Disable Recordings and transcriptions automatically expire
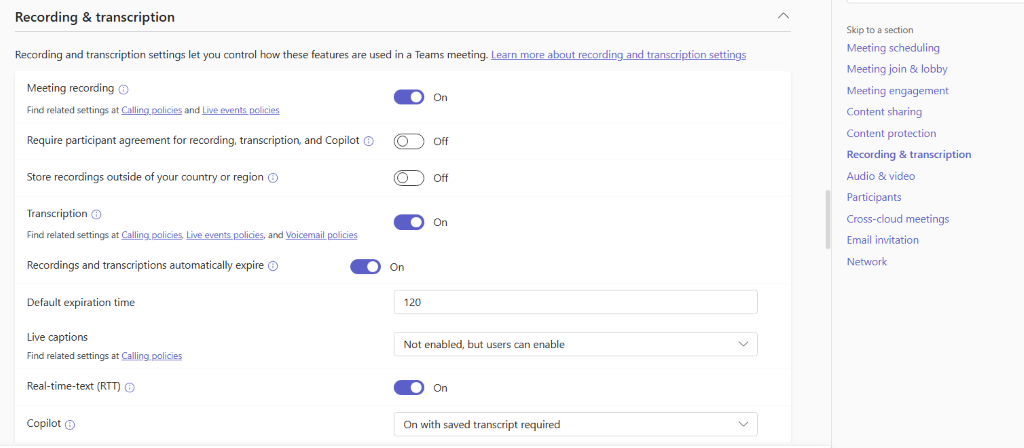The width and height of the screenshot is (1024, 448). coord(366,266)
